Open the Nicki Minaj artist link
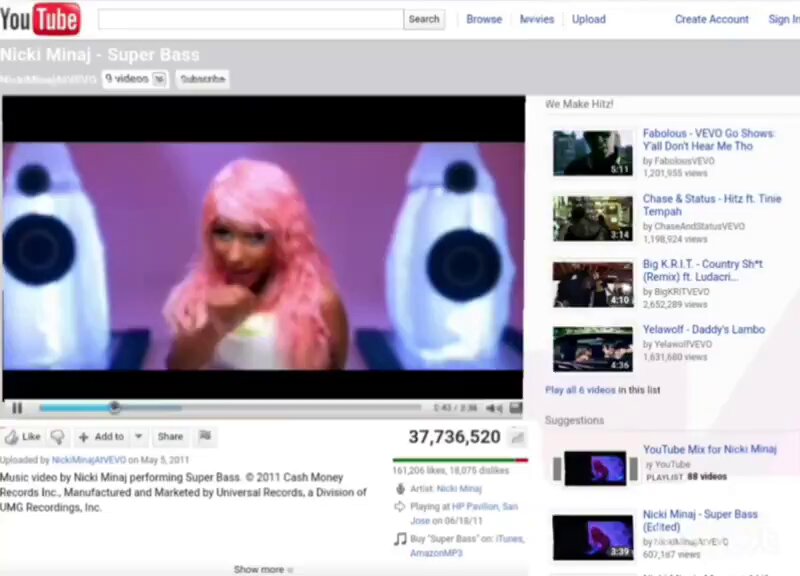Viewport: 800px width, 576px height. point(459,489)
